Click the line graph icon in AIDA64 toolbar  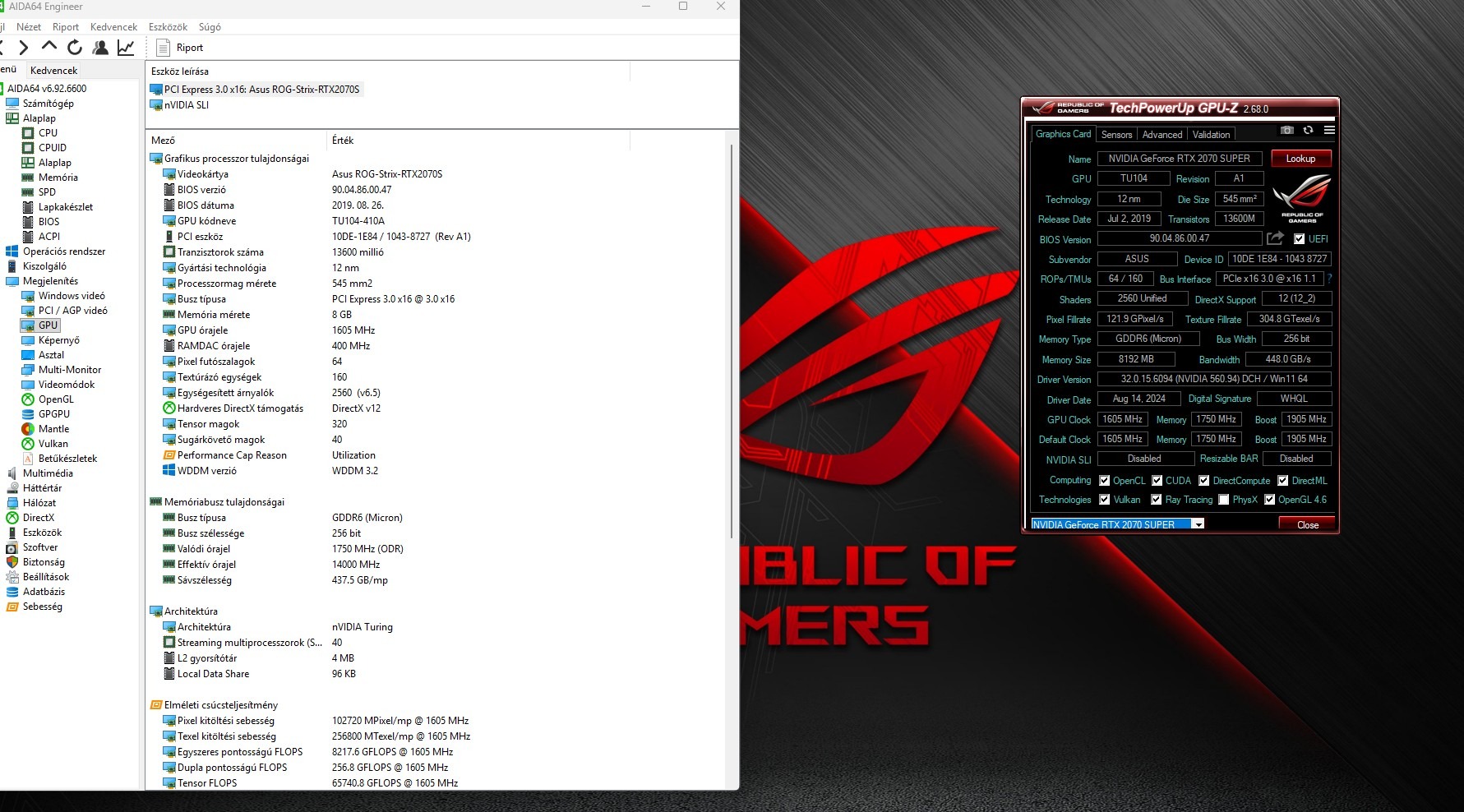tap(126, 48)
